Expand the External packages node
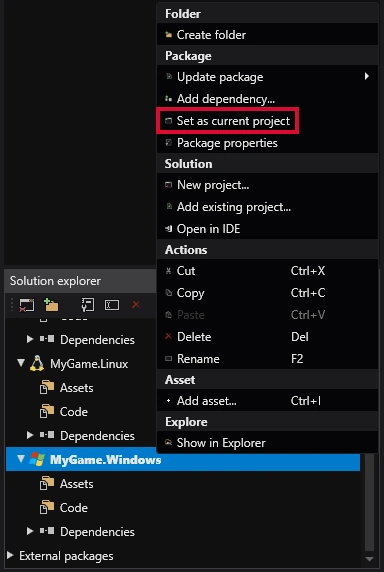The image size is (384, 572). [10, 556]
